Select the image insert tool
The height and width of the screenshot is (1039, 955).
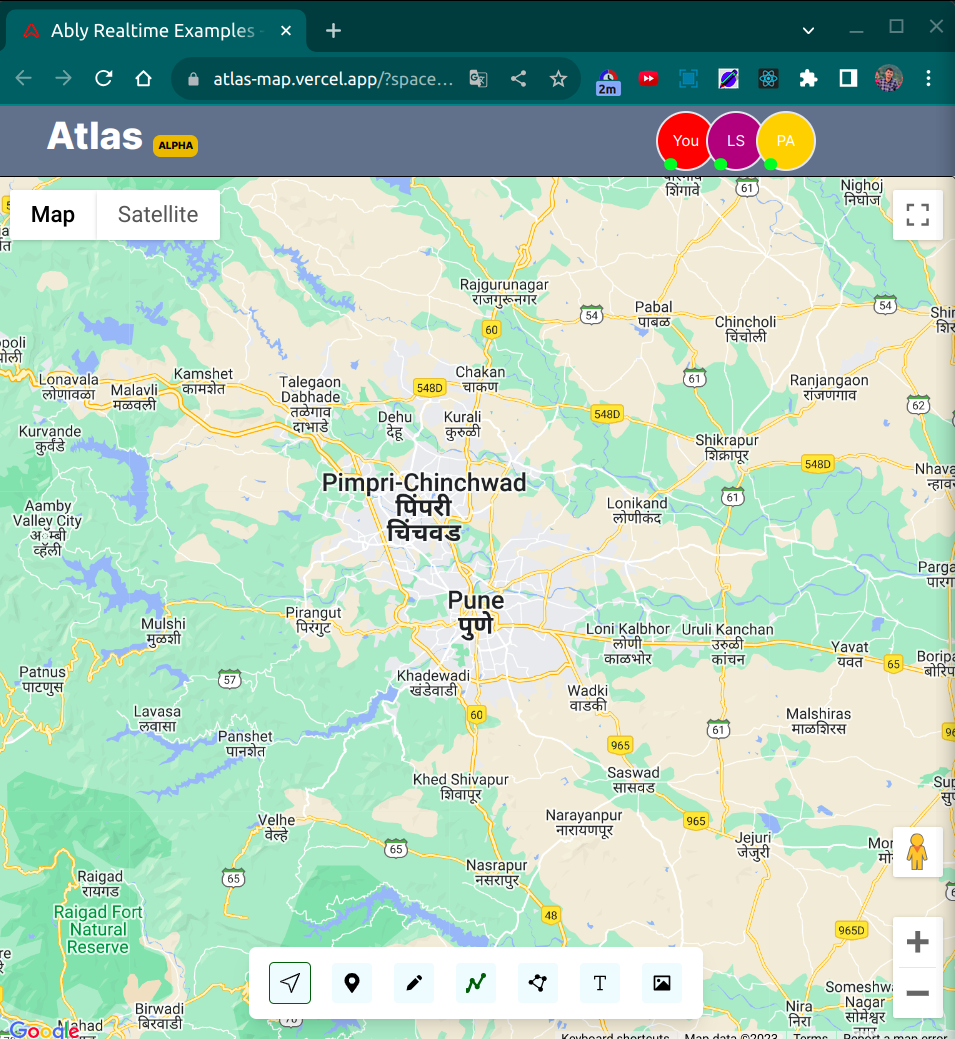661,983
